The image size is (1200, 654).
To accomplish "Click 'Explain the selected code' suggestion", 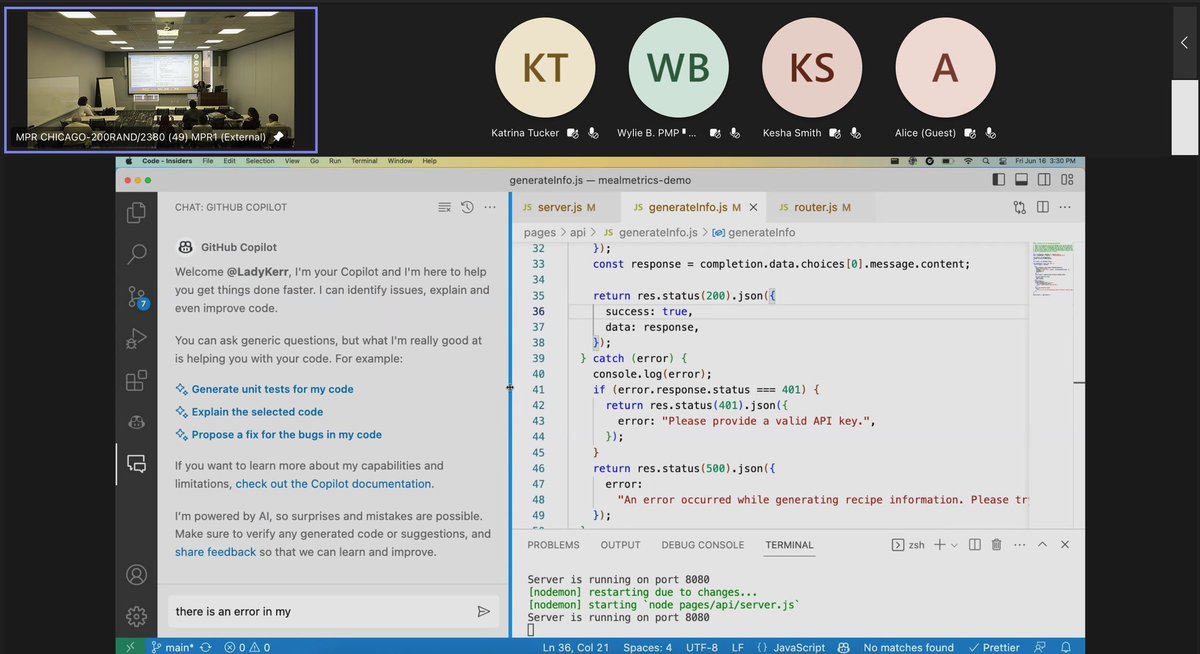I will click(x=257, y=412).
